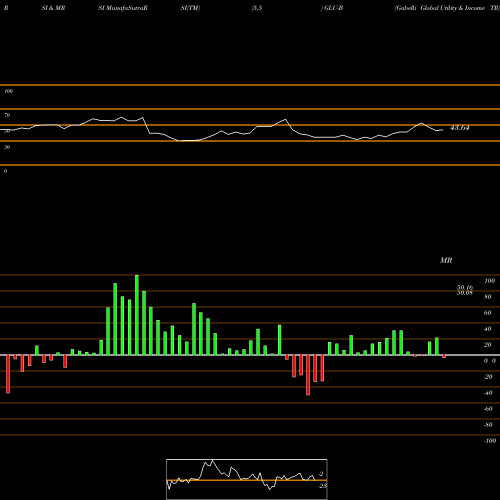Image resolution: width=500 pixels, height=500 pixels.
Task: Click the last red bar of MR histogram
Action: click(444, 356)
